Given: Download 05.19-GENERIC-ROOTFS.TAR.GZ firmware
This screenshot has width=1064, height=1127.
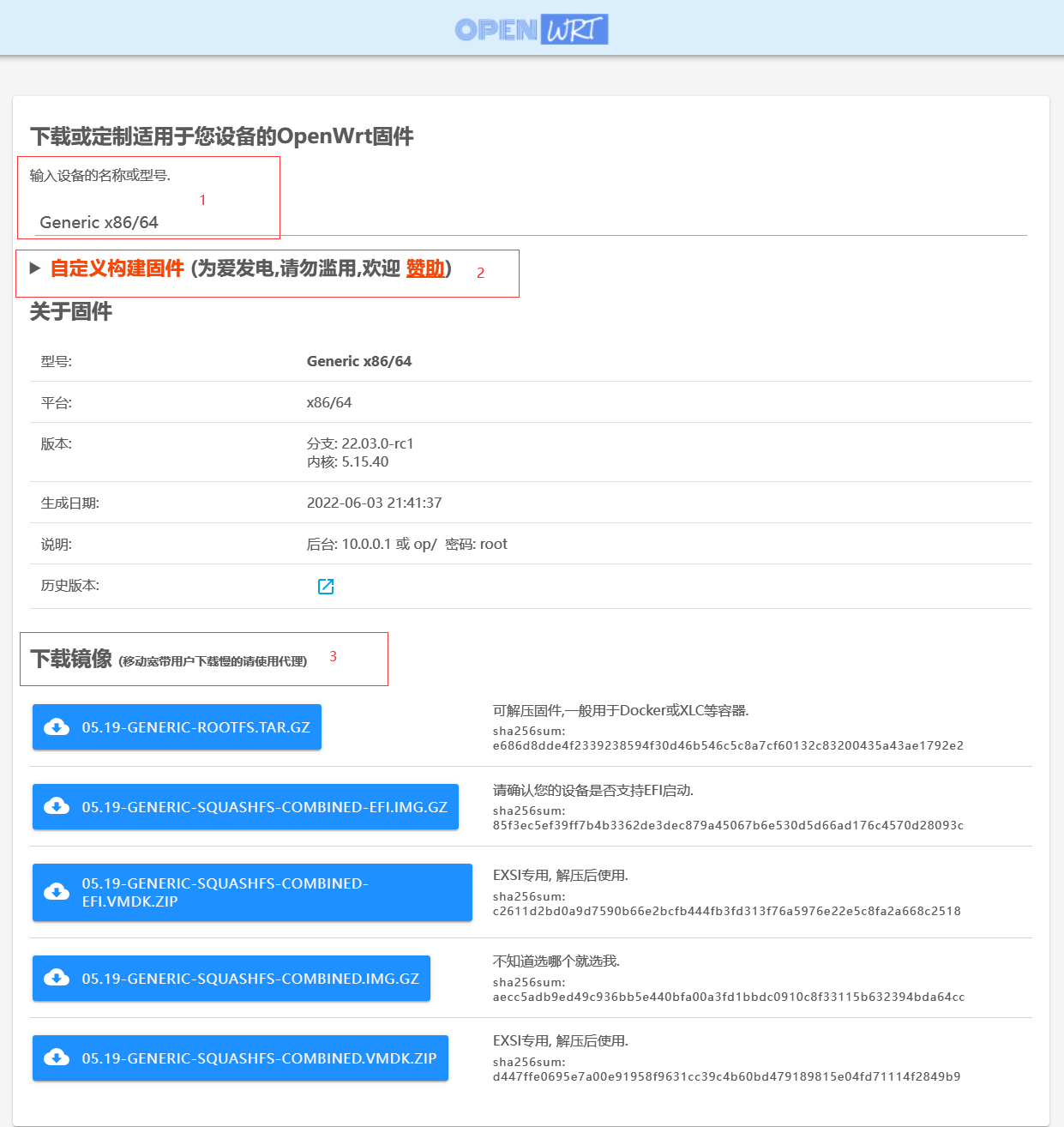Looking at the screenshot, I should point(195,727).
